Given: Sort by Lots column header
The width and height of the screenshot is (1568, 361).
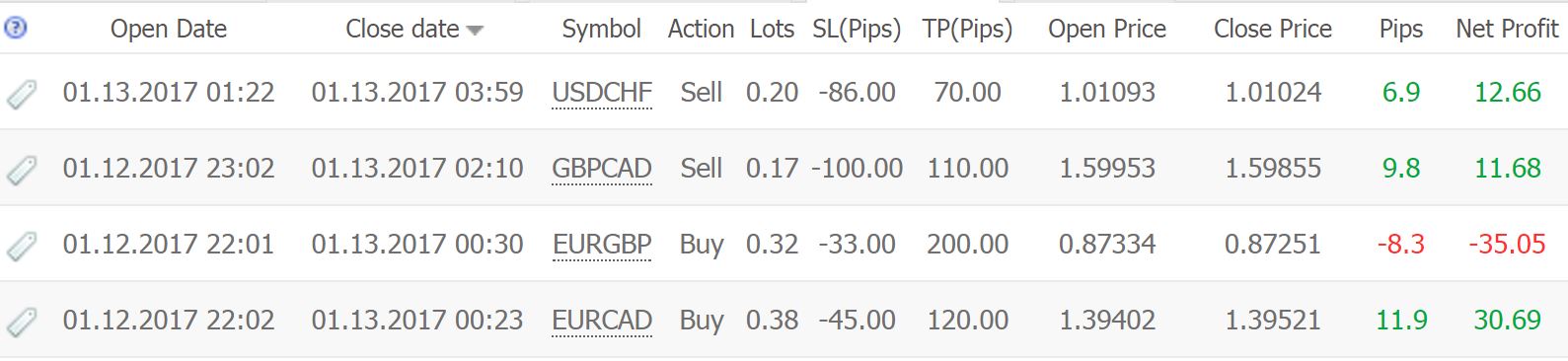Looking at the screenshot, I should pos(772,30).
